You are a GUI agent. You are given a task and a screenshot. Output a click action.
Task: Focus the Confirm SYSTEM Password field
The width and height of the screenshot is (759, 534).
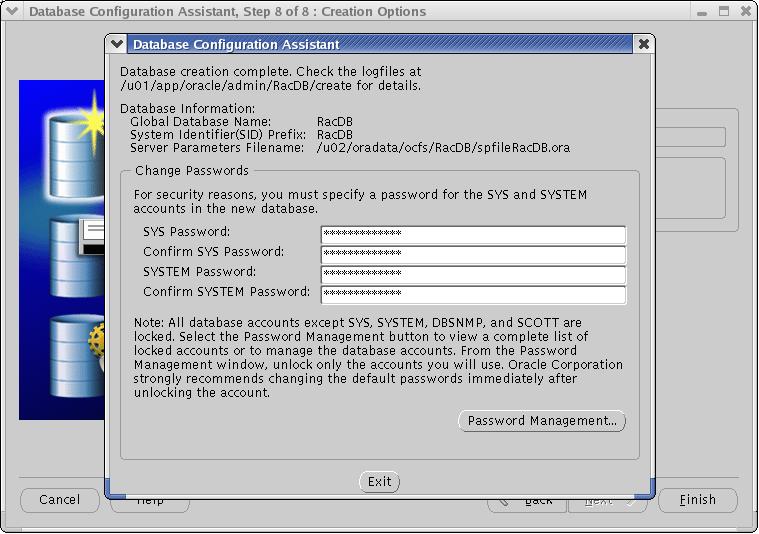coord(473,295)
